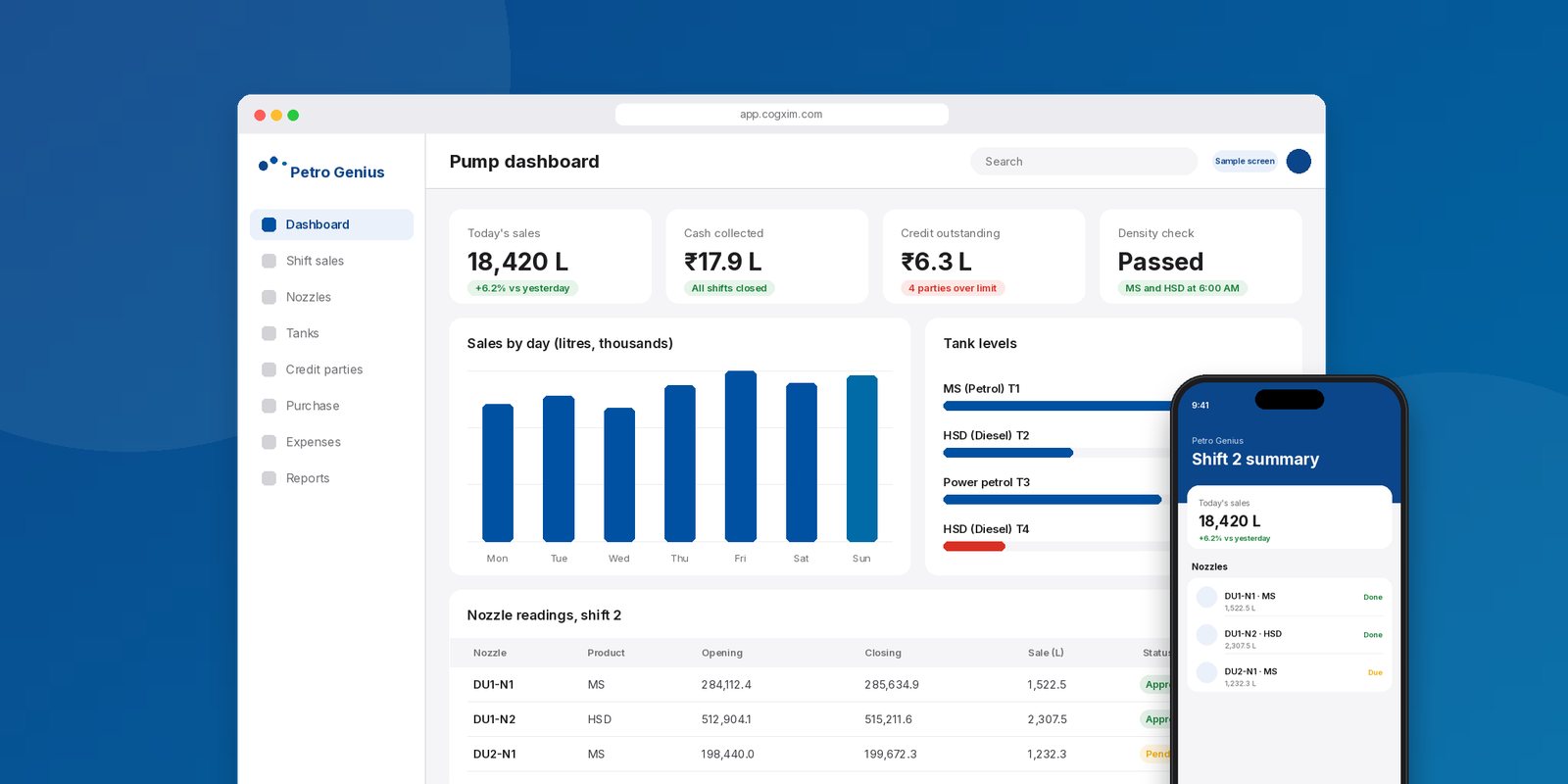Click the Opening column header
The width and height of the screenshot is (1568, 784).
pyautogui.click(x=722, y=653)
